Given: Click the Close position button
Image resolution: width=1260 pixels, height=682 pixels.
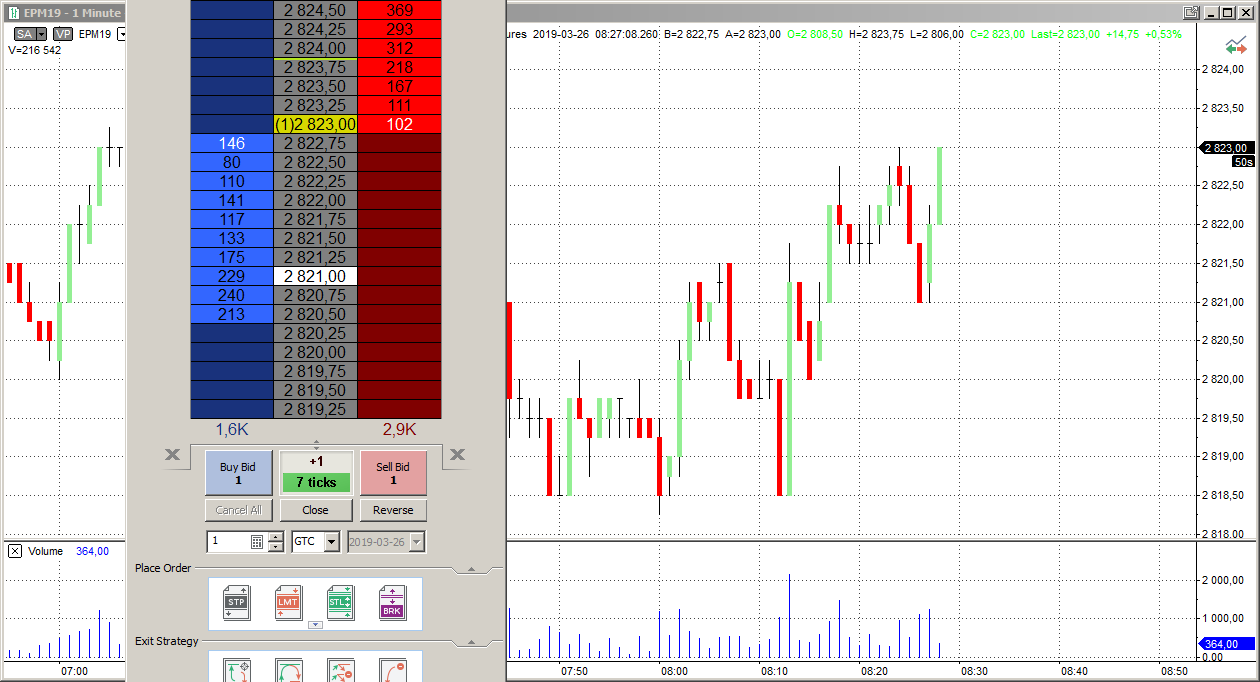Looking at the screenshot, I should pyautogui.click(x=315, y=510).
